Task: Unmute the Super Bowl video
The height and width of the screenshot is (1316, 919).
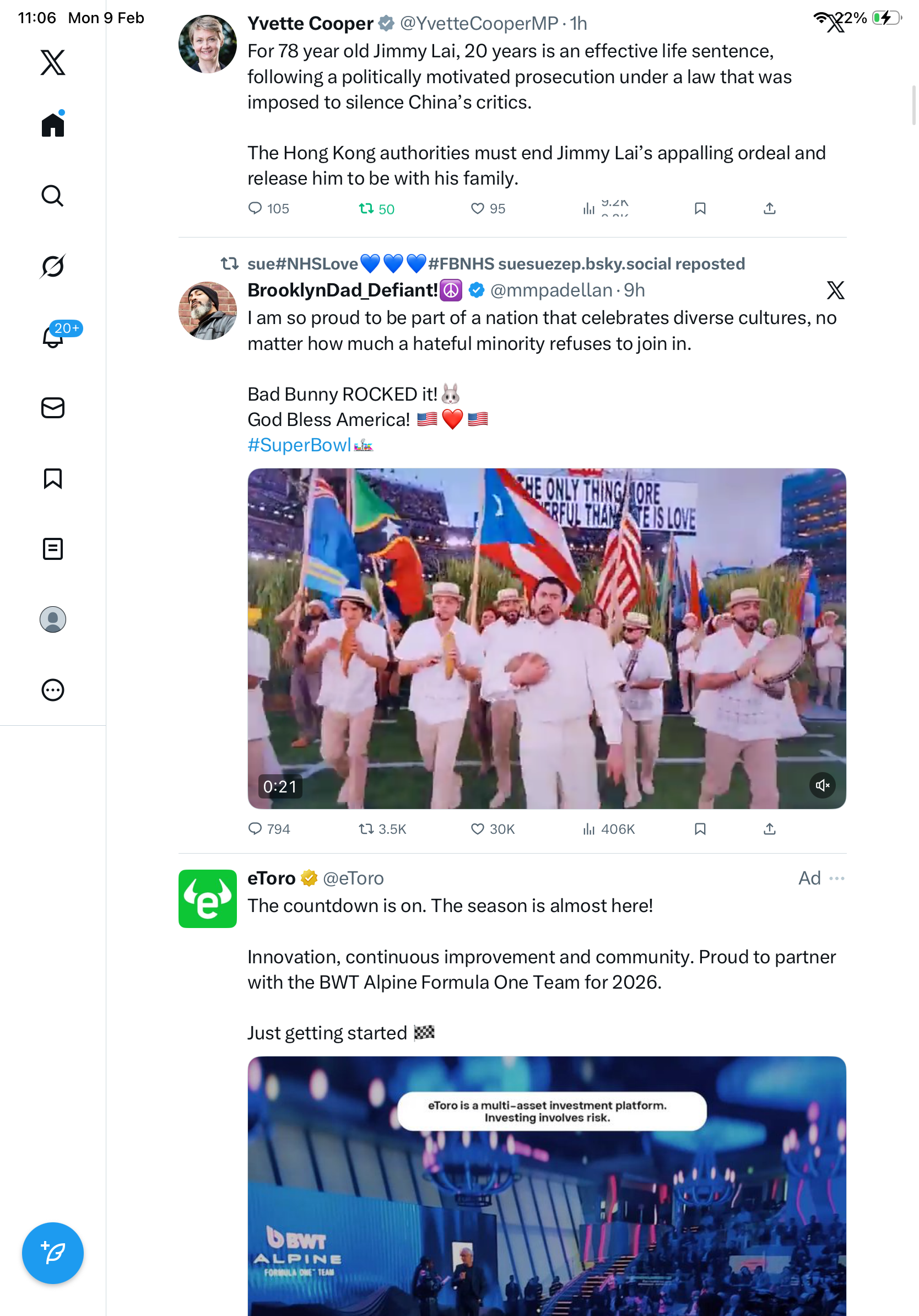Action: coord(822,785)
